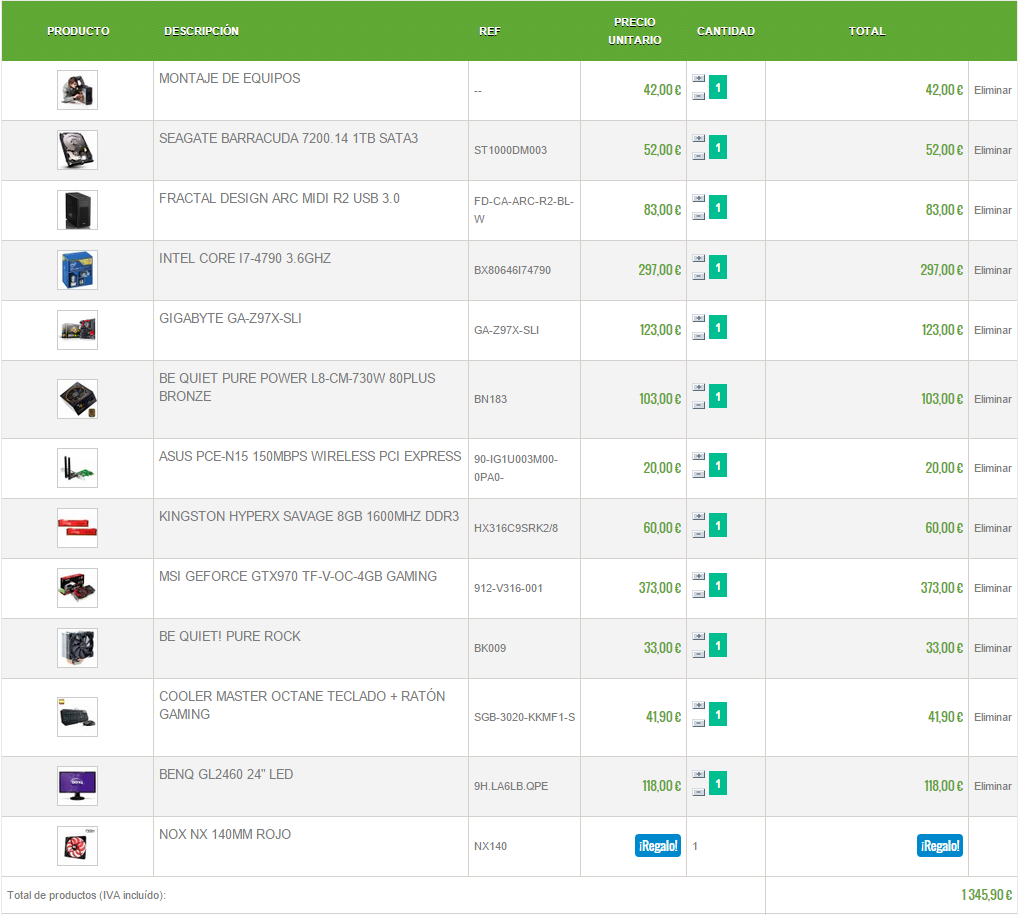Viewport: 1023px width, 915px height.
Task: Click Eliminar for Asus PCE-N15 row
Action: click(x=992, y=468)
